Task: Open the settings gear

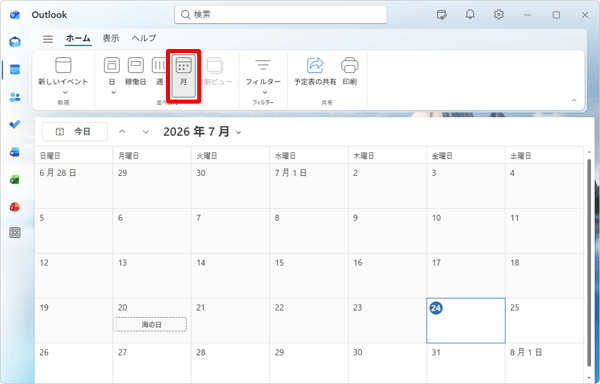Action: [x=498, y=15]
